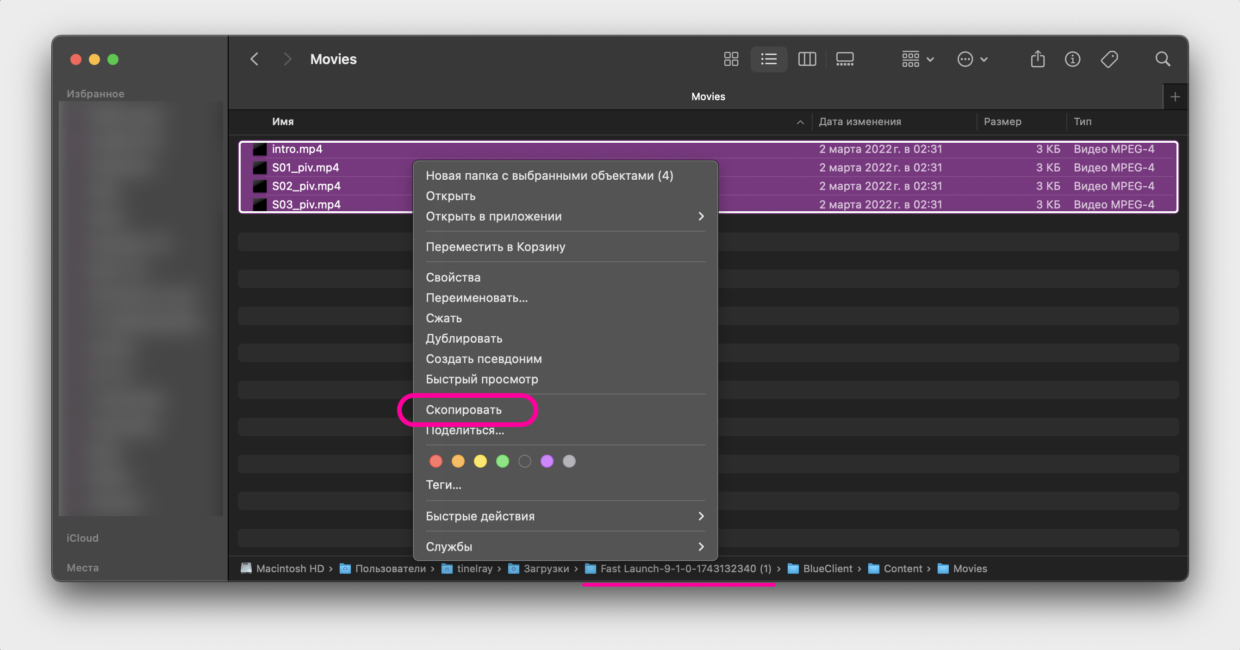Choose Переименовать… in context menu
Image resolution: width=1240 pixels, height=650 pixels.
476,298
